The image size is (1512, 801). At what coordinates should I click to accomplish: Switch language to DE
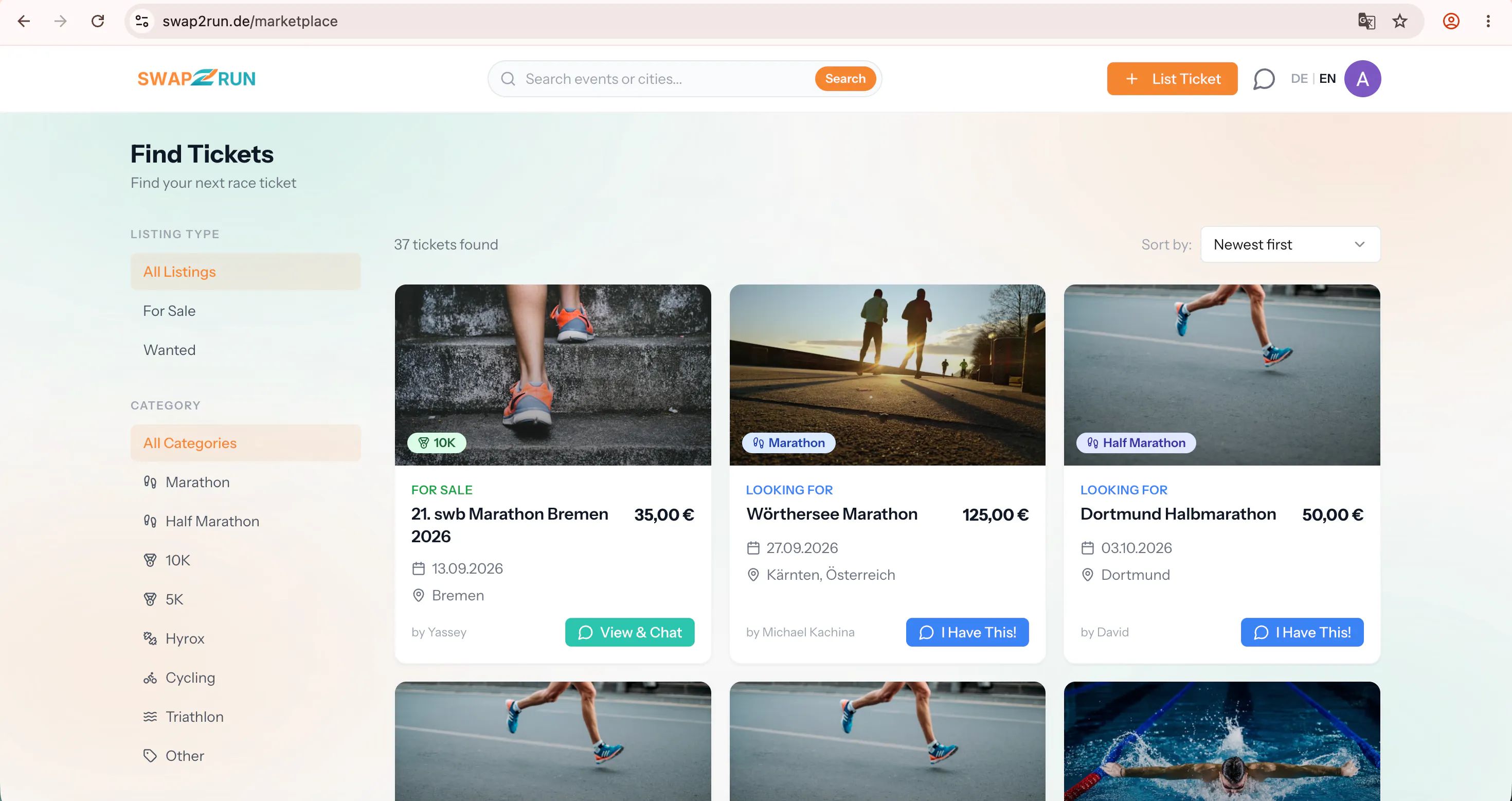click(x=1299, y=79)
